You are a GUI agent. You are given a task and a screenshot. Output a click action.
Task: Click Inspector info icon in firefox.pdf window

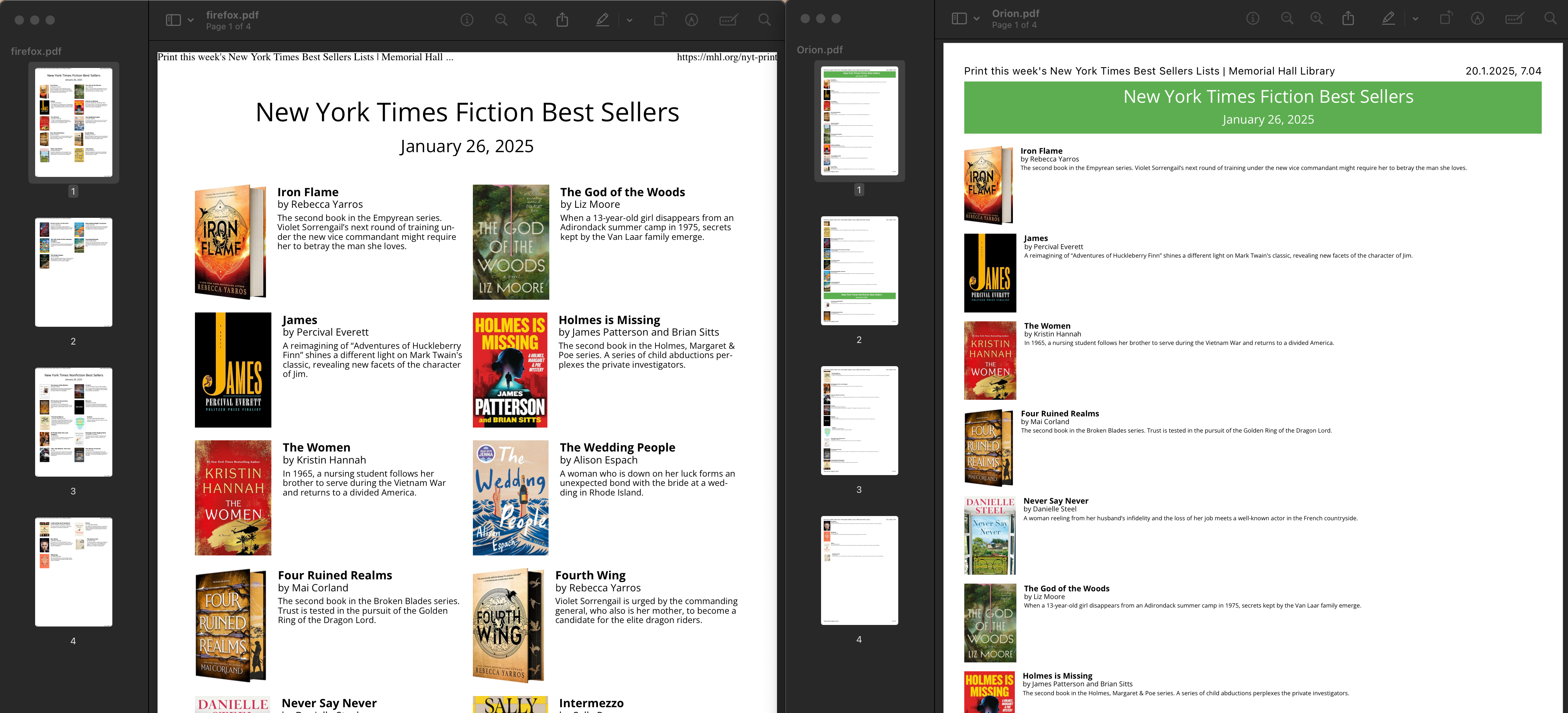(x=467, y=20)
